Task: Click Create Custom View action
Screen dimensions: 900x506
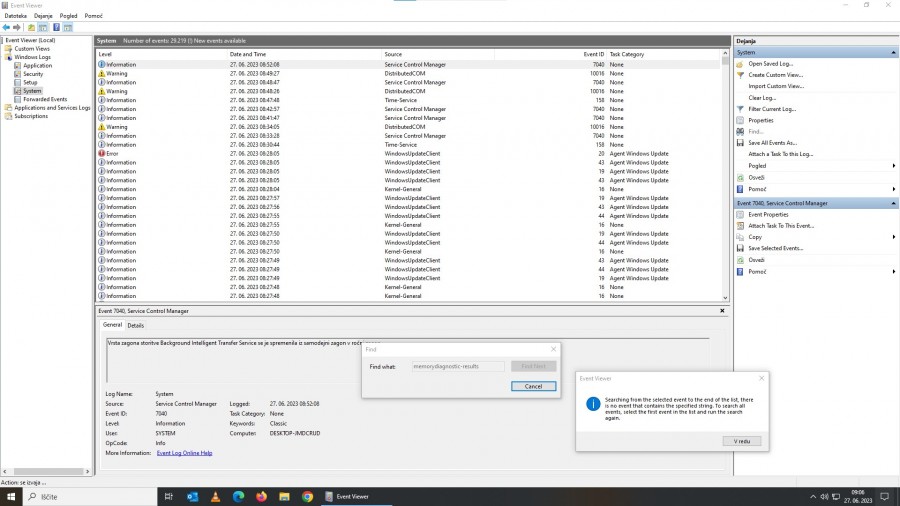Action: 775,75
